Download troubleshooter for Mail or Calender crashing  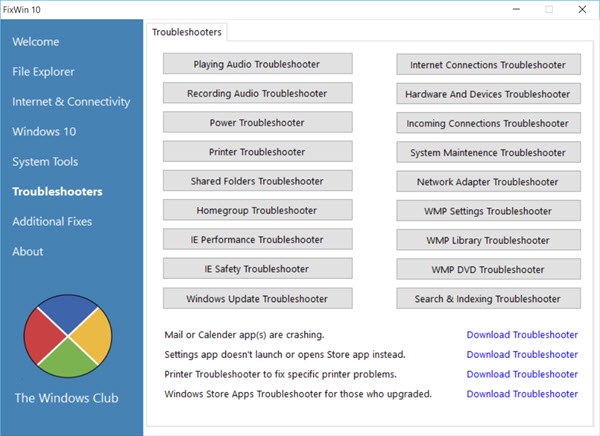[x=522, y=335]
